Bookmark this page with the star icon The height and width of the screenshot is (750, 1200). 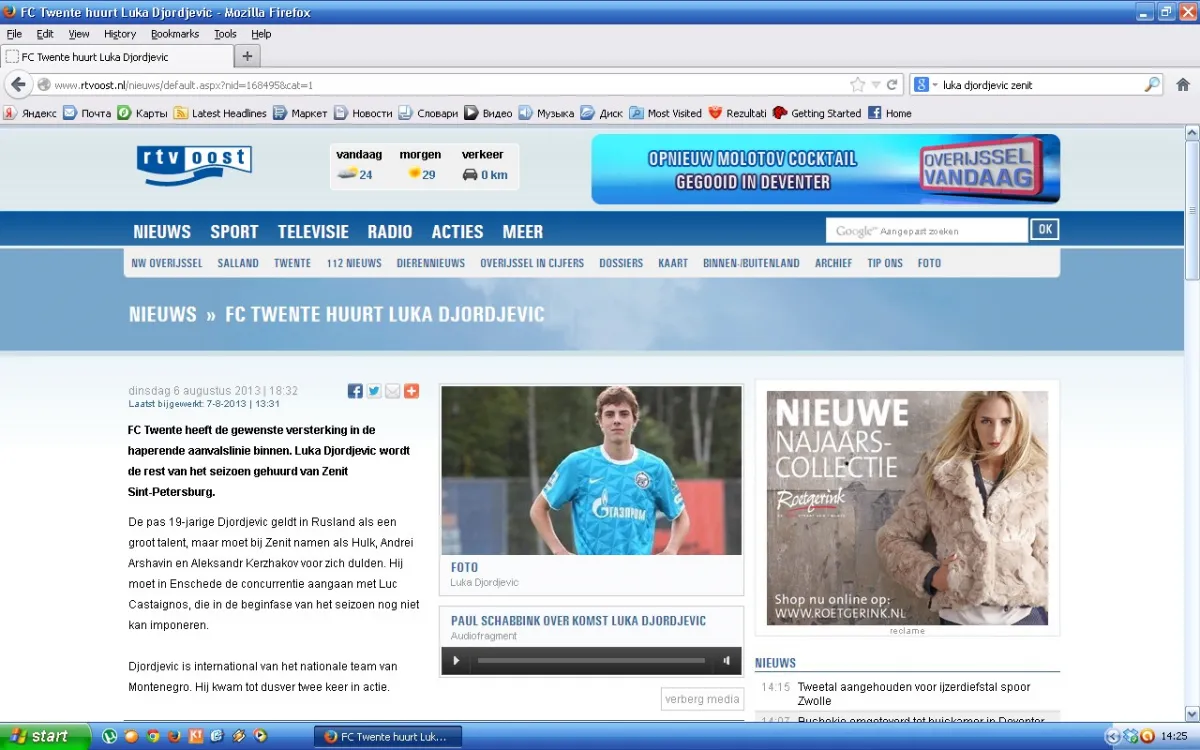857,85
